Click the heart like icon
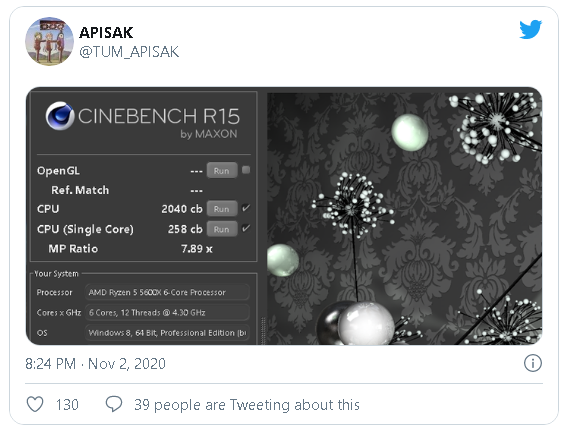The height and width of the screenshot is (433, 566). coord(35,404)
